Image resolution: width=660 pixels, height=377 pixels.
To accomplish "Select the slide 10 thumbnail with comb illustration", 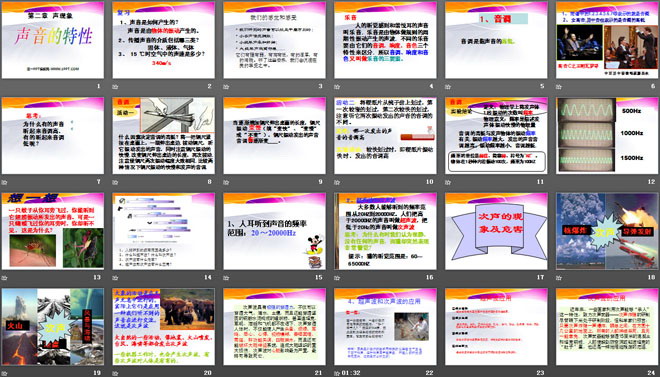I will (385, 135).
